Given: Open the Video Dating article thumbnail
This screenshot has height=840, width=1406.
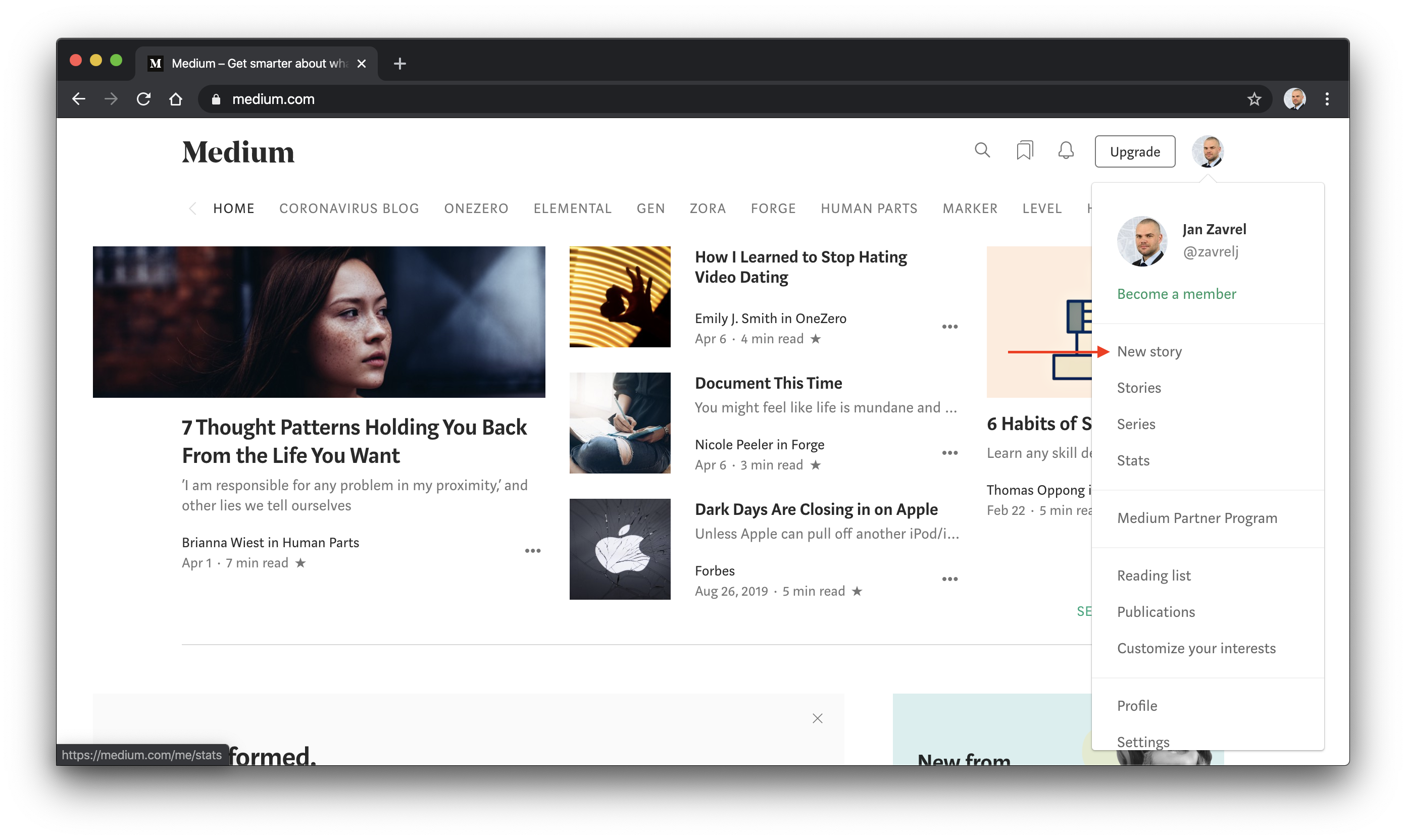Looking at the screenshot, I should (x=620, y=297).
